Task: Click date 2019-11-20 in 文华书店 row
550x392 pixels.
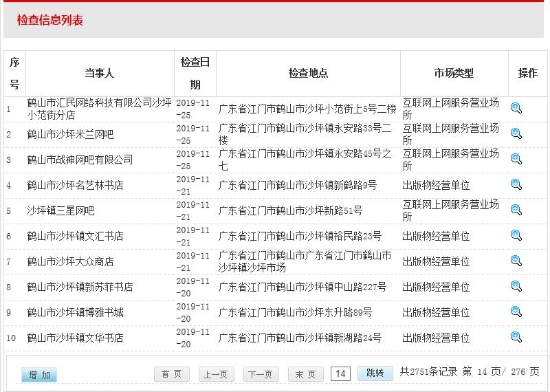Action: [193, 338]
